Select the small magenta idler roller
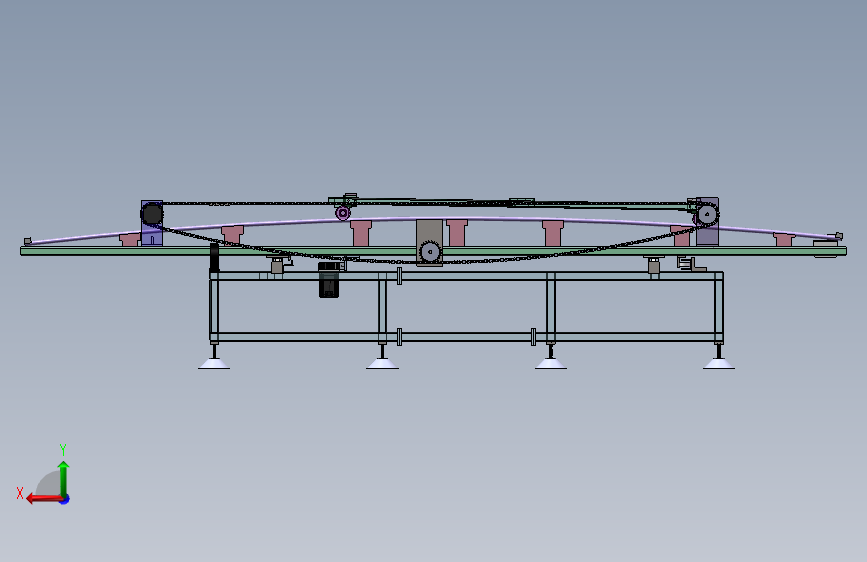 tap(343, 213)
